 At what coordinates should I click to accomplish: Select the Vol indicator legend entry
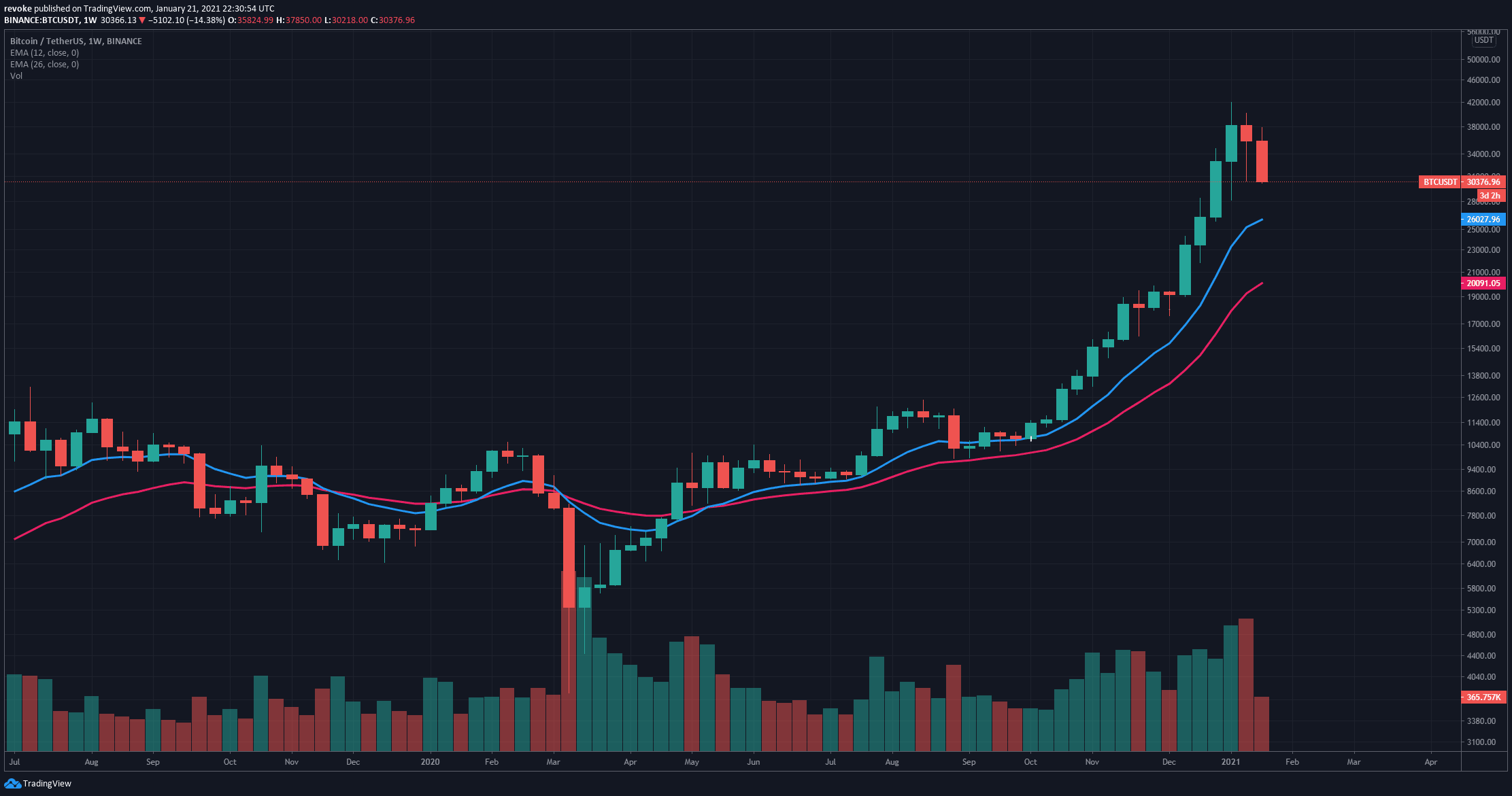tap(16, 76)
